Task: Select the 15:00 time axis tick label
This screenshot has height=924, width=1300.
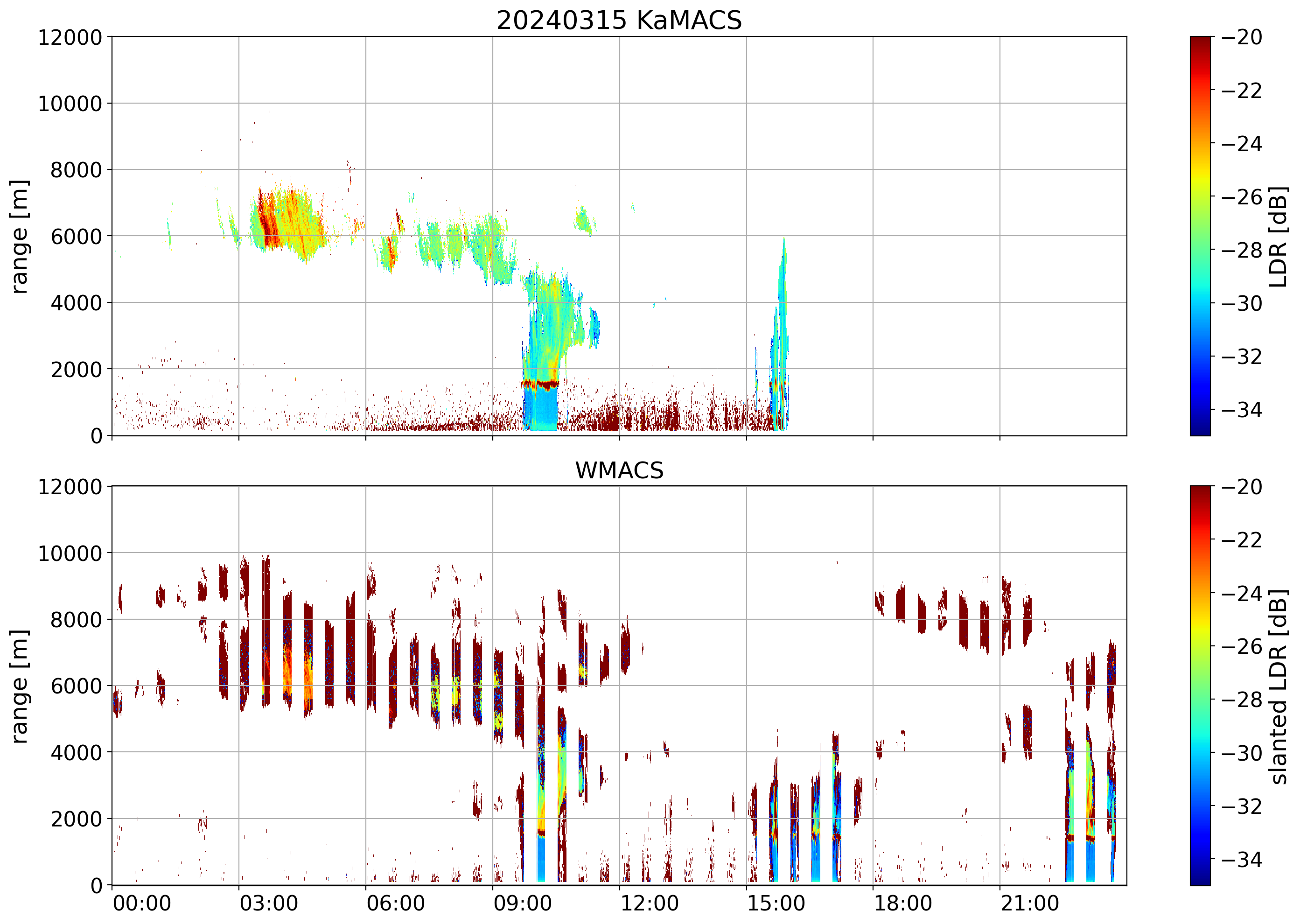Action: click(776, 903)
